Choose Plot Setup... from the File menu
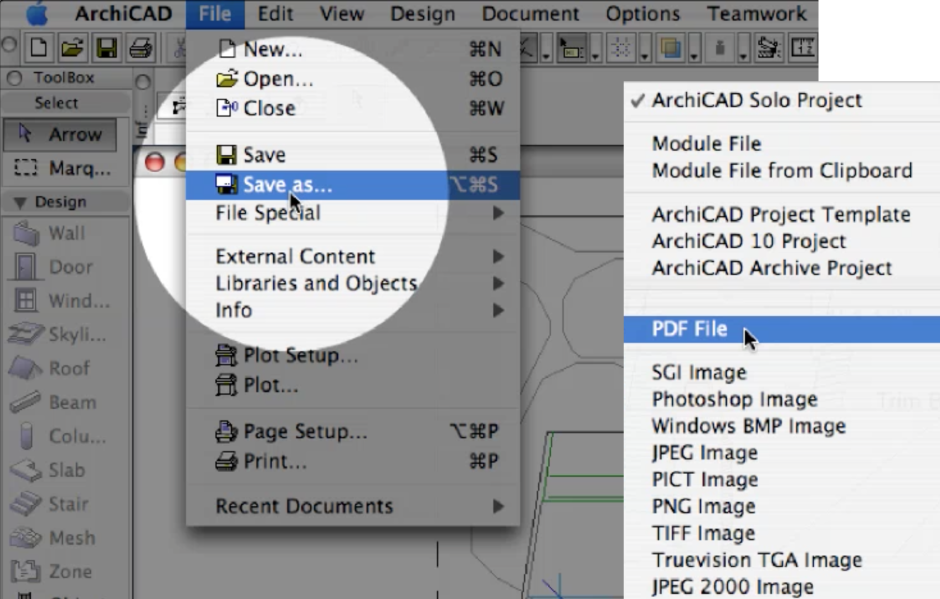Image resolution: width=940 pixels, height=599 pixels. click(352, 356)
